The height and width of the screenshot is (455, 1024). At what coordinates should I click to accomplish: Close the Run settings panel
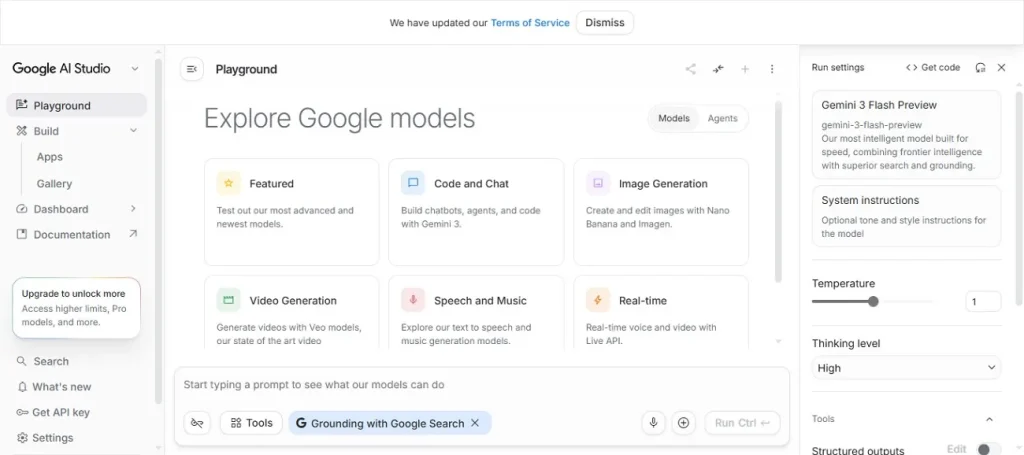pos(1001,67)
